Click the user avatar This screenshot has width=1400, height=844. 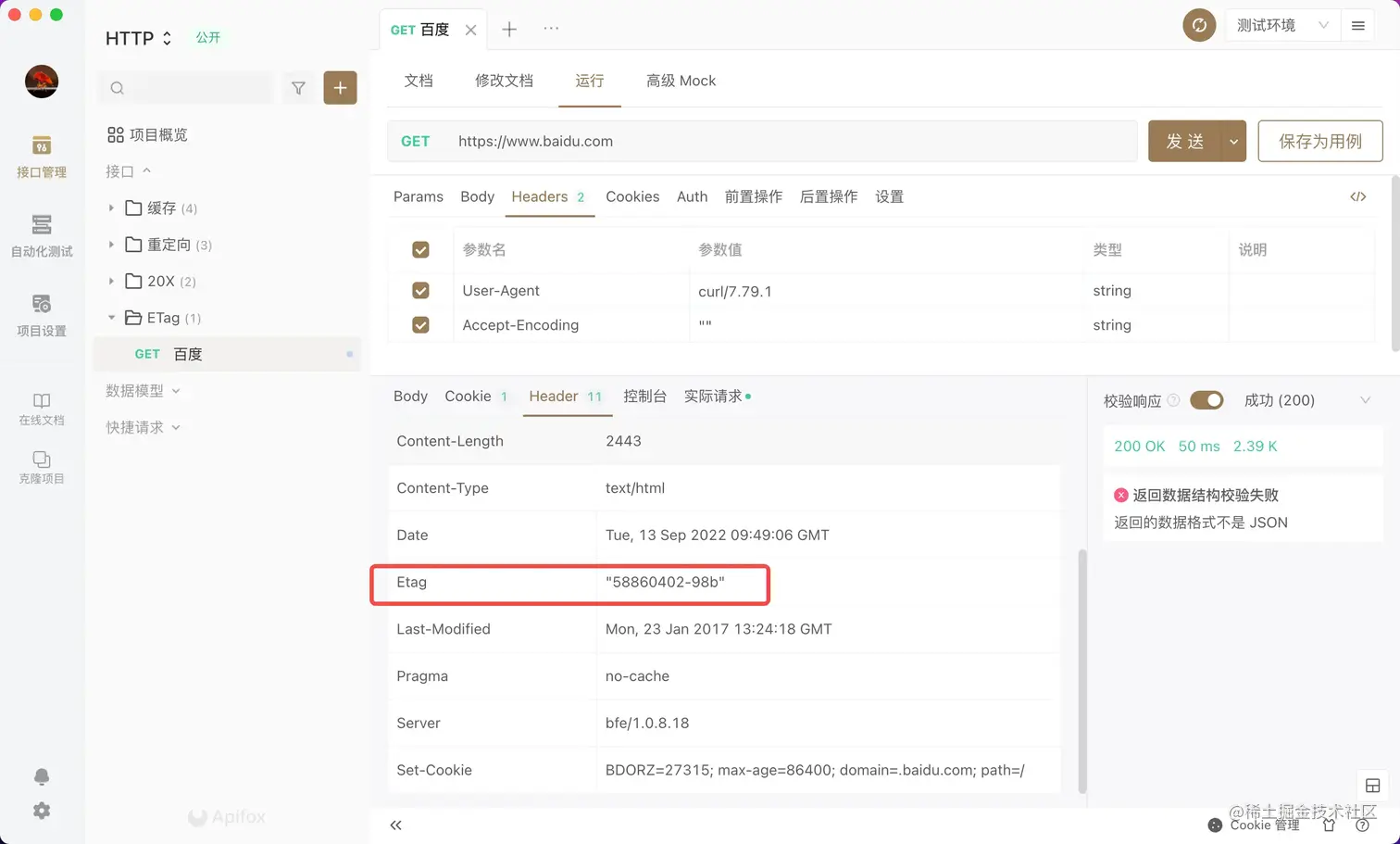[x=42, y=82]
